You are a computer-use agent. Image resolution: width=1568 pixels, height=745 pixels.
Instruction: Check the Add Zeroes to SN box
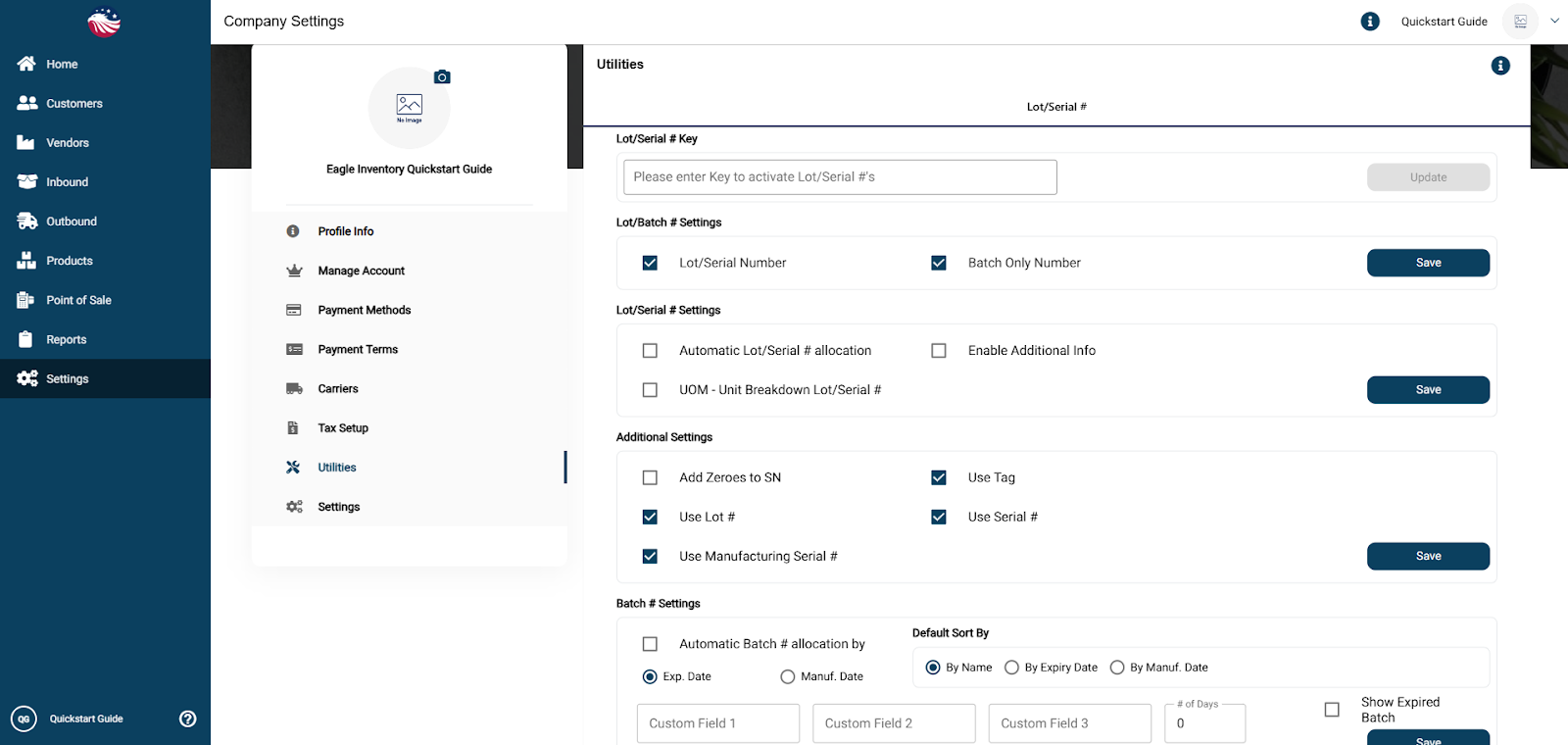tap(650, 477)
